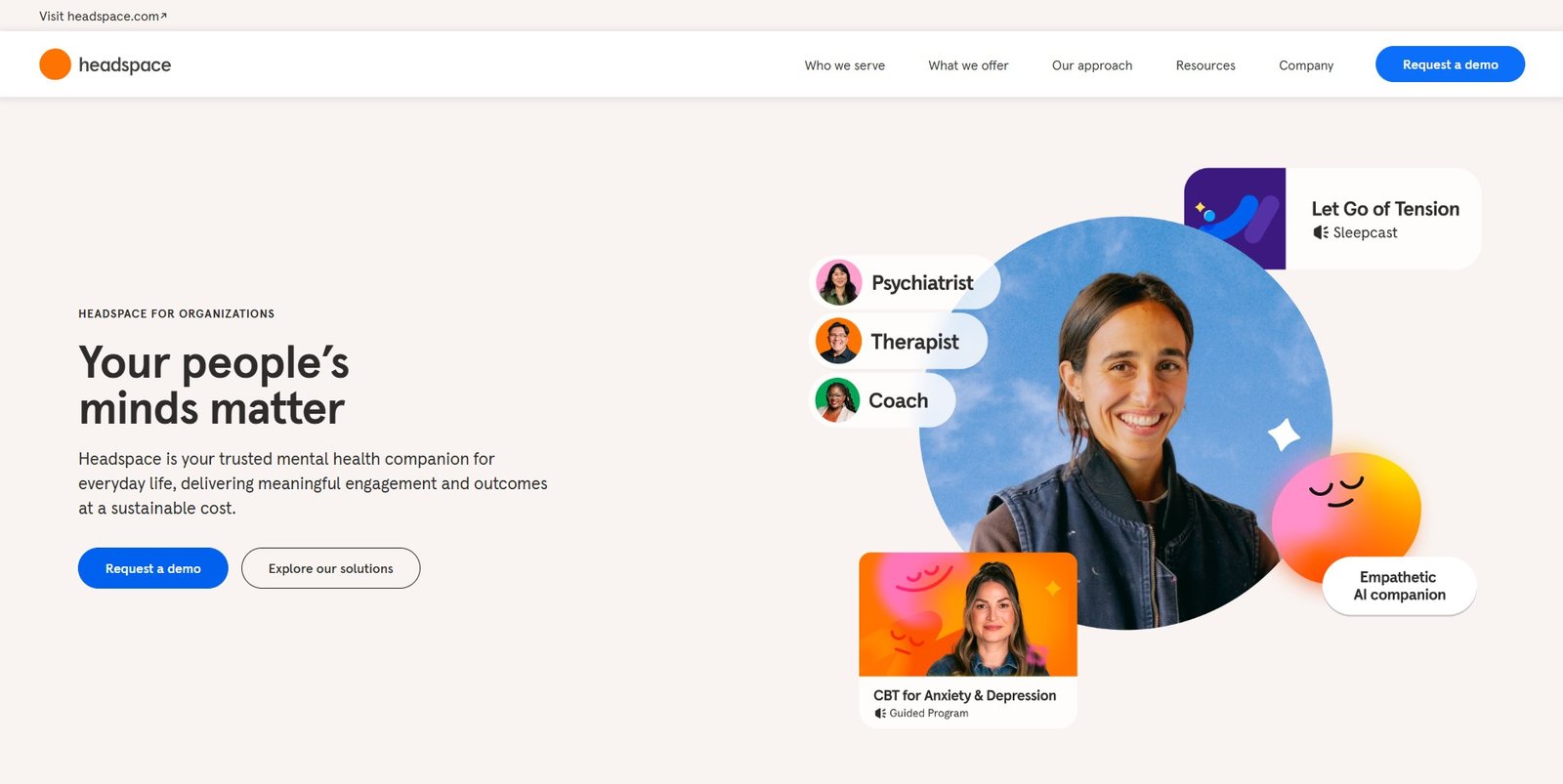Screen dimensions: 1563x784
Task: Click the Coach avatar photo
Action: click(x=837, y=400)
